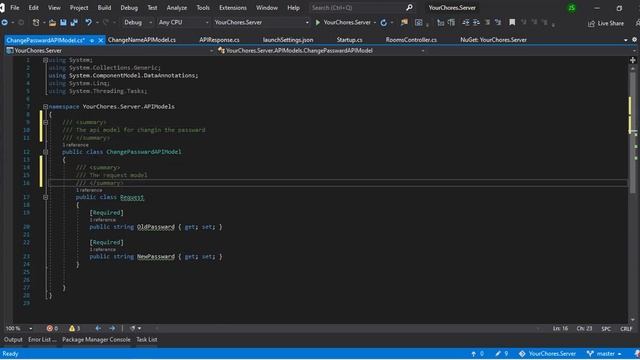The width and height of the screenshot is (640, 360).
Task: Click the Live Share button
Action: [x=606, y=23]
